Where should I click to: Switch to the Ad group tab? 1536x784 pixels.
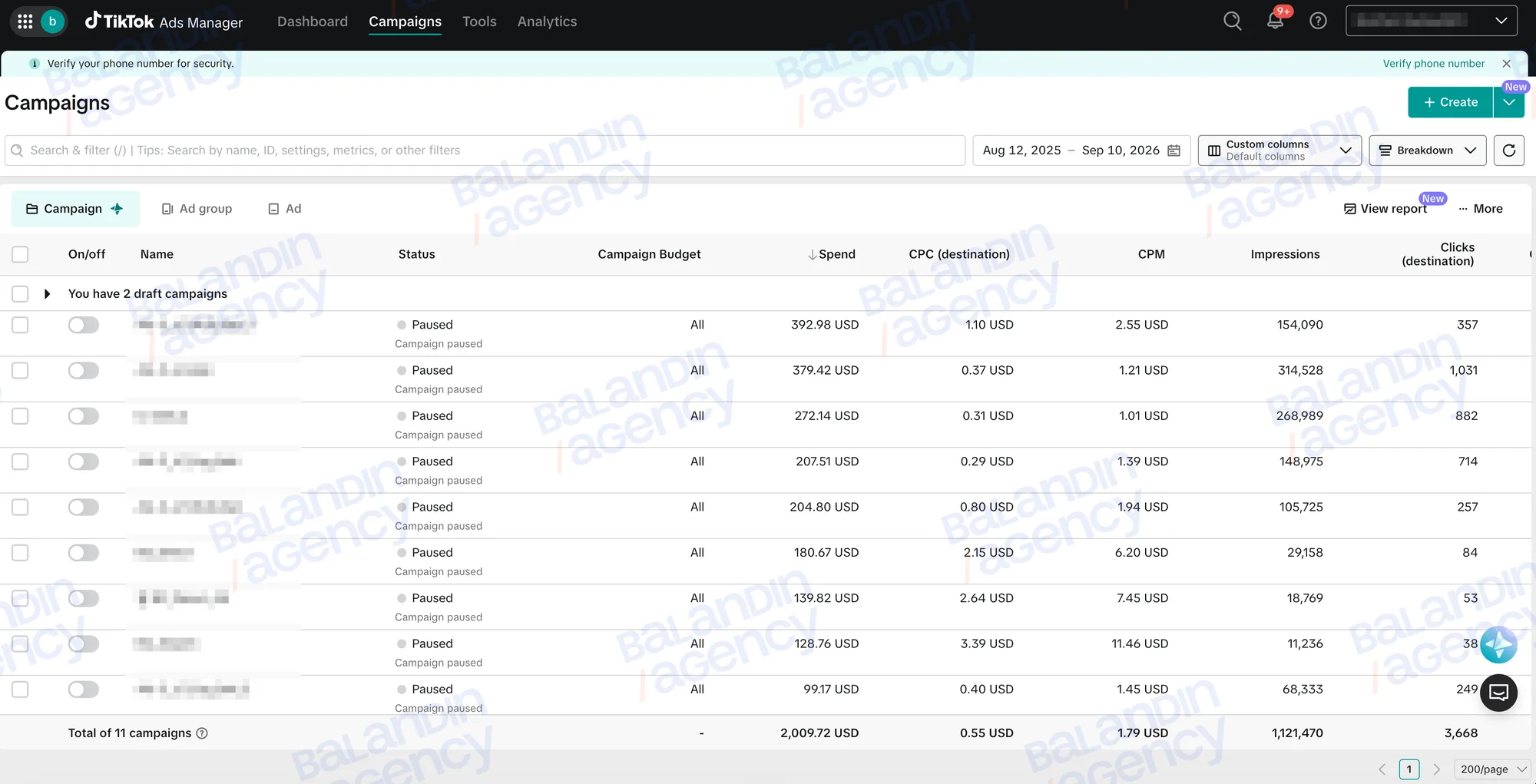point(197,209)
